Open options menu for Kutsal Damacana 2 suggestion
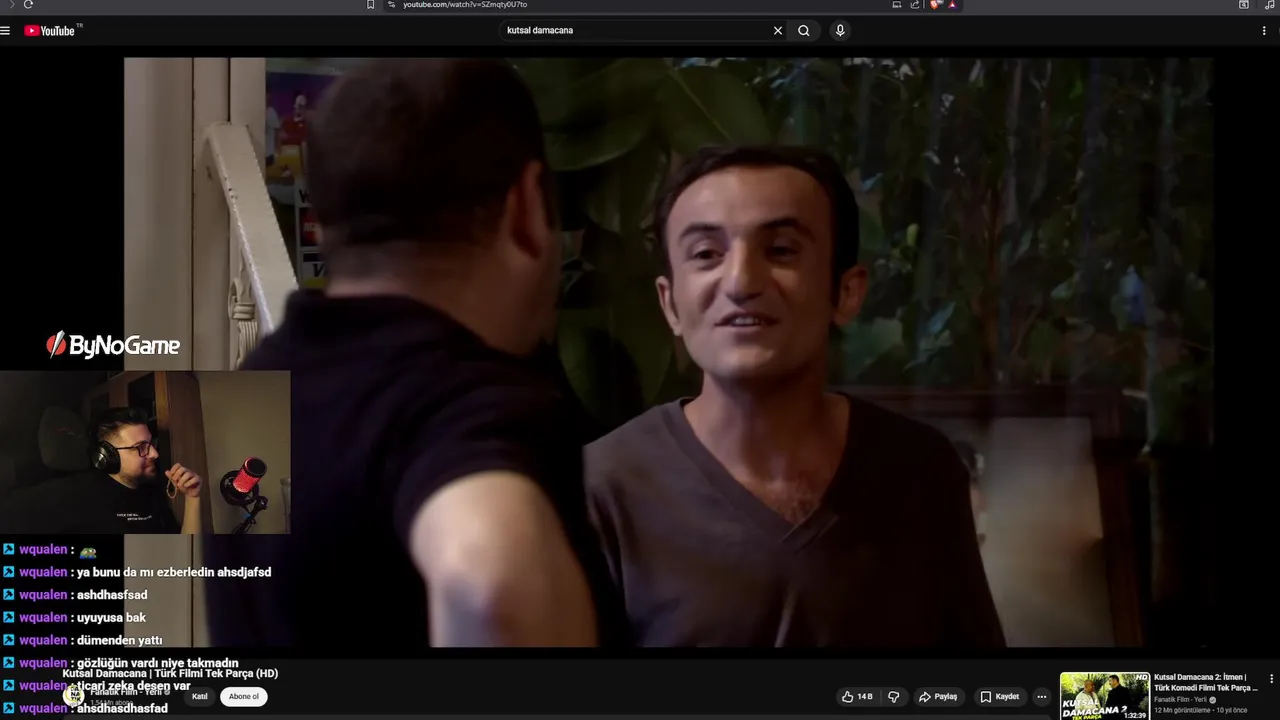This screenshot has width=1280, height=720. click(1272, 679)
